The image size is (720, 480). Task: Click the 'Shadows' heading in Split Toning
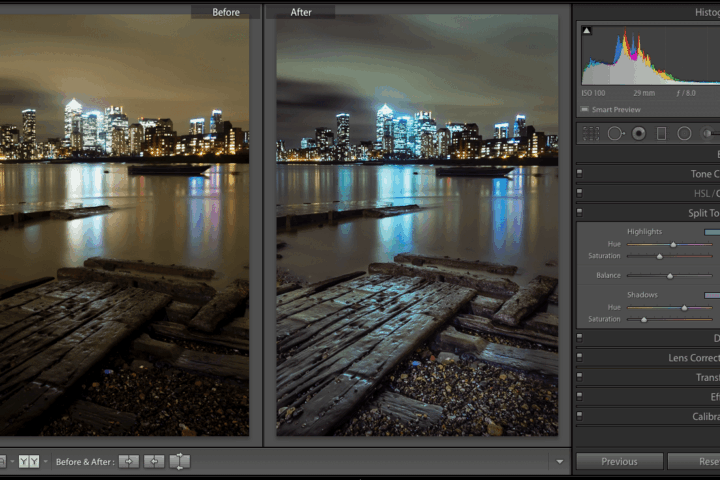[x=642, y=294]
